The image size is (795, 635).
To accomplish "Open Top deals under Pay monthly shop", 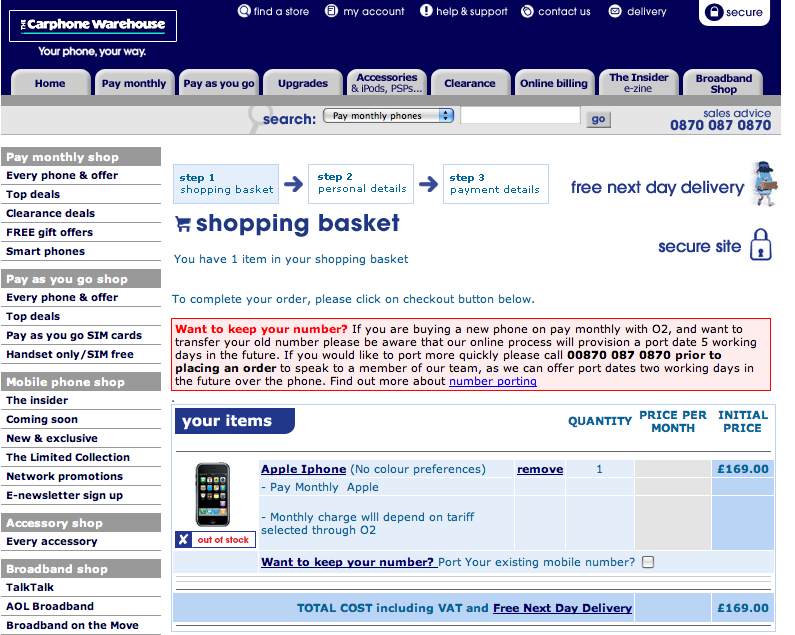I will pyautogui.click(x=33, y=194).
